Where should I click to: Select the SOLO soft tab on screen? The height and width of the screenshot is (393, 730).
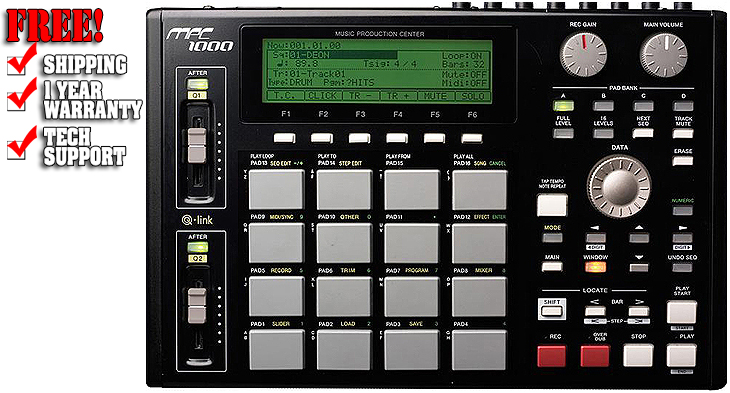[473, 95]
